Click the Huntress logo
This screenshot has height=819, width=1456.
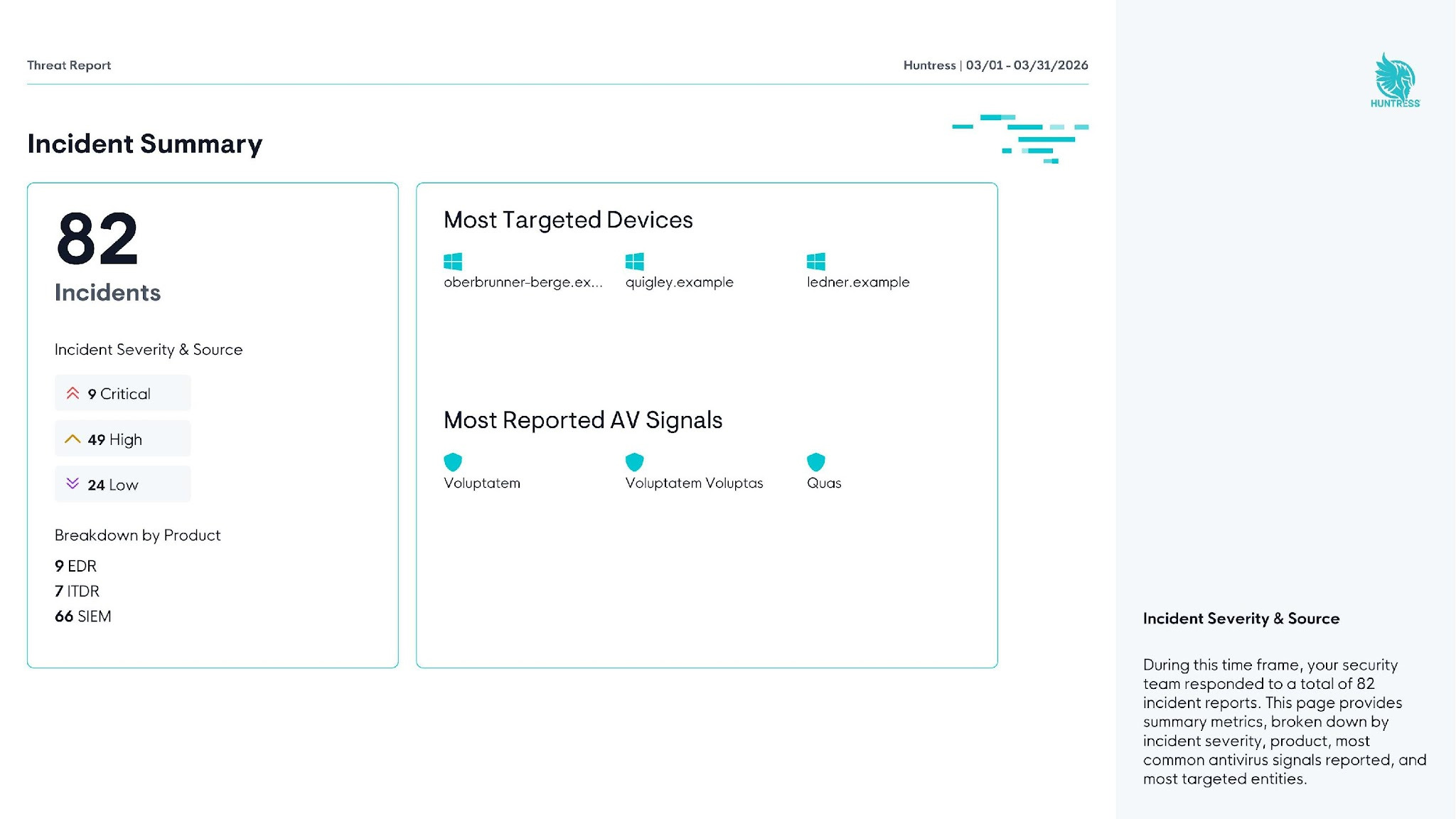[x=1395, y=80]
